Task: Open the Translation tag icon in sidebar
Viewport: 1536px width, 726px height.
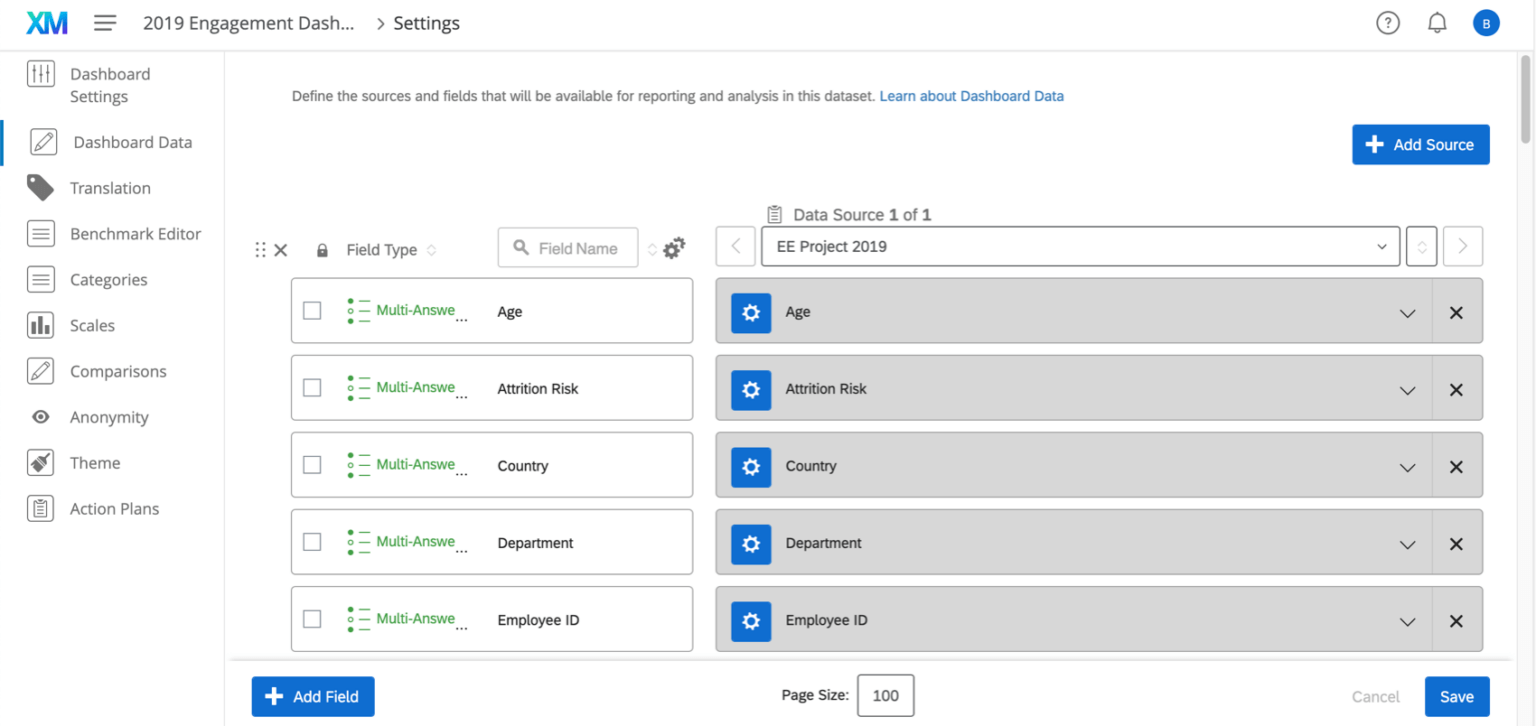Action: point(40,188)
